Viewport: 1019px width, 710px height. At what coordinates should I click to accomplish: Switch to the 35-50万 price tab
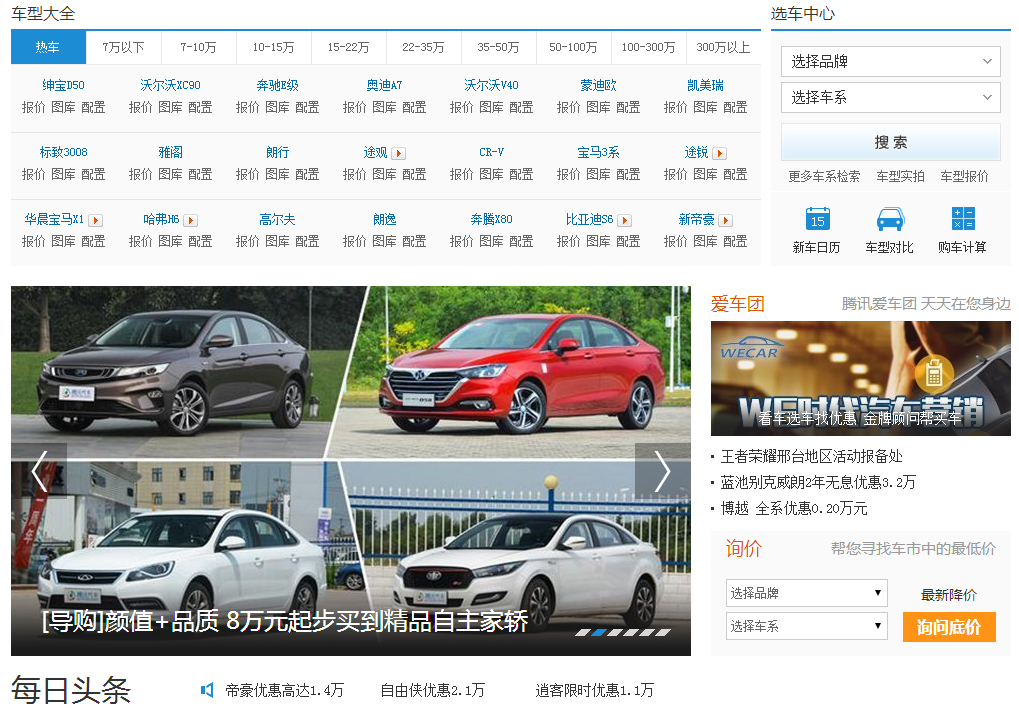[498, 47]
